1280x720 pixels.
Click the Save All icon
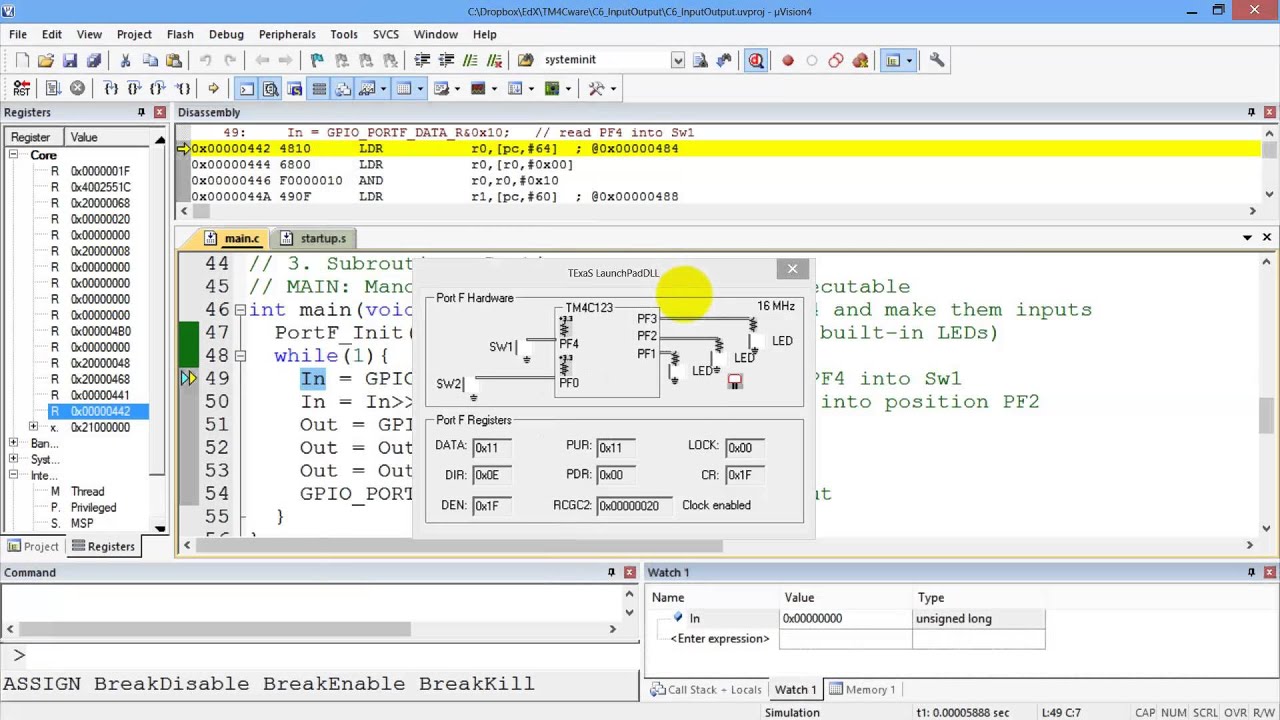[94, 61]
